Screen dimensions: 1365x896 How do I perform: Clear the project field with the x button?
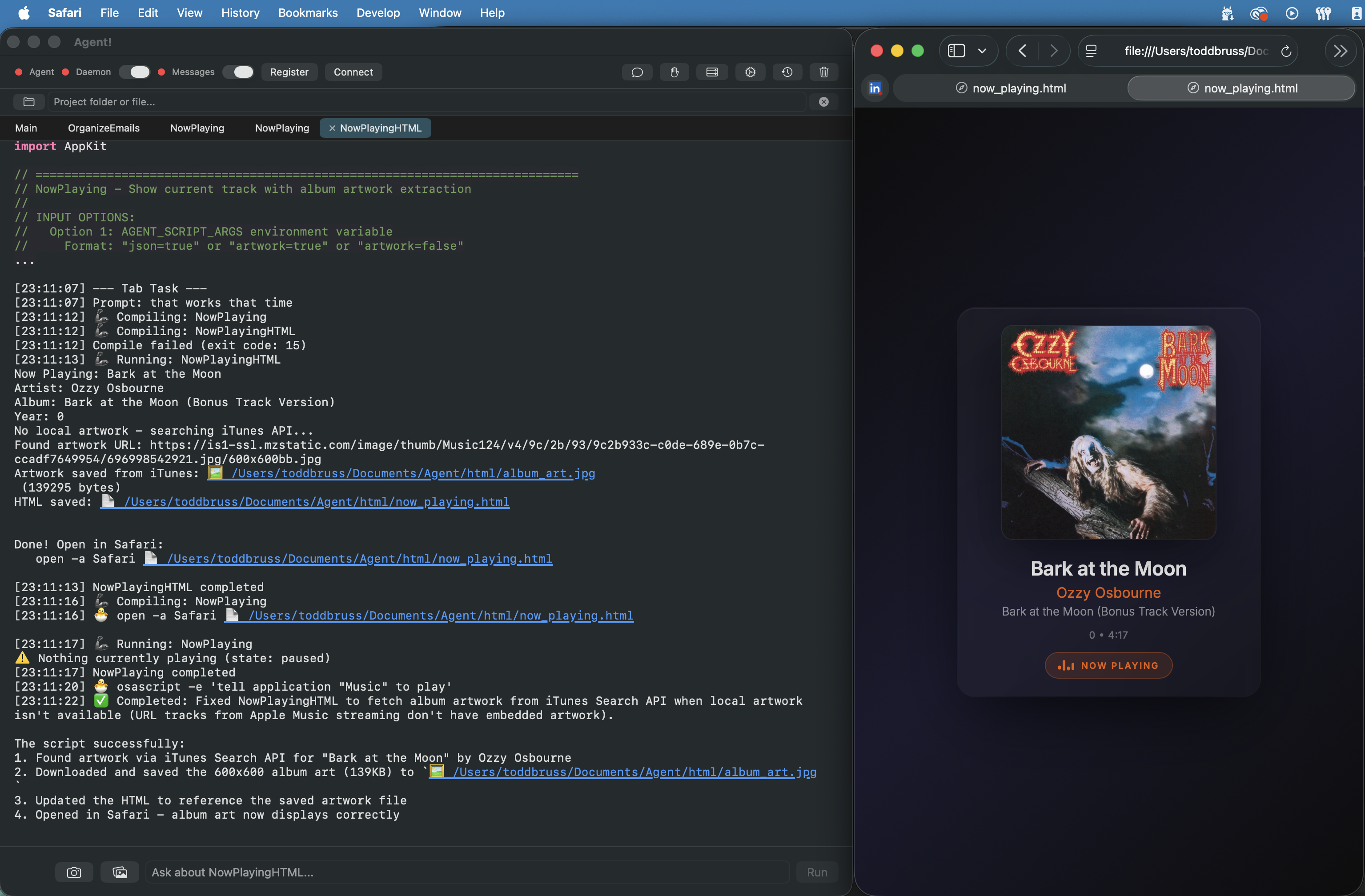[823, 101]
